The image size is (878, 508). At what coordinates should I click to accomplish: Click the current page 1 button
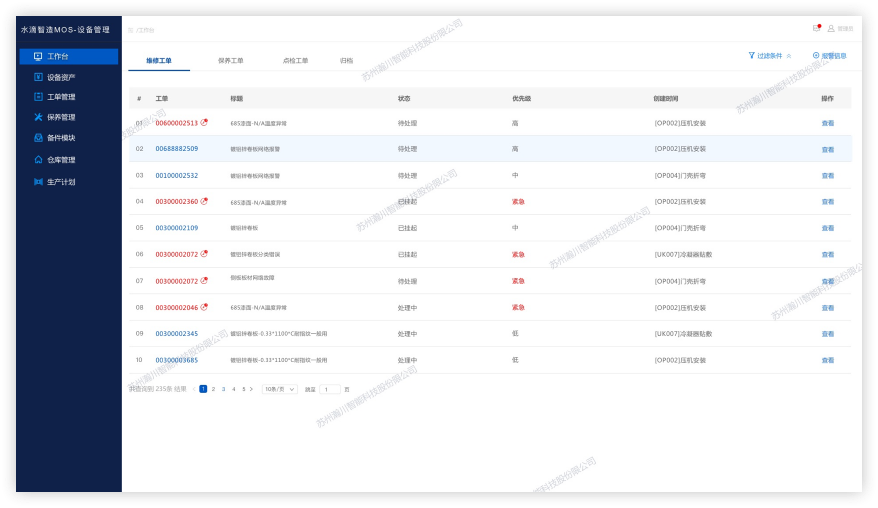203,389
